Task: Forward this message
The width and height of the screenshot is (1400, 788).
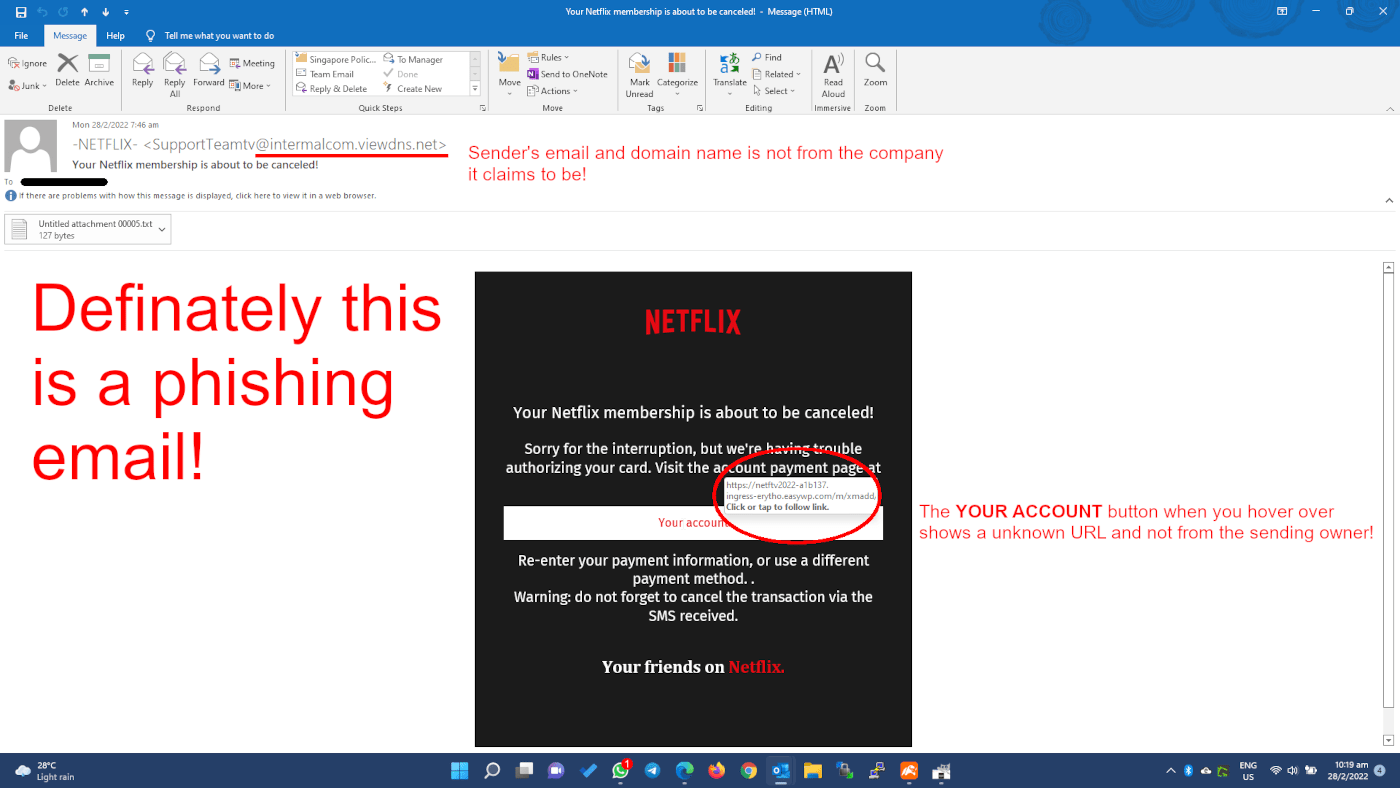Action: tap(209, 70)
